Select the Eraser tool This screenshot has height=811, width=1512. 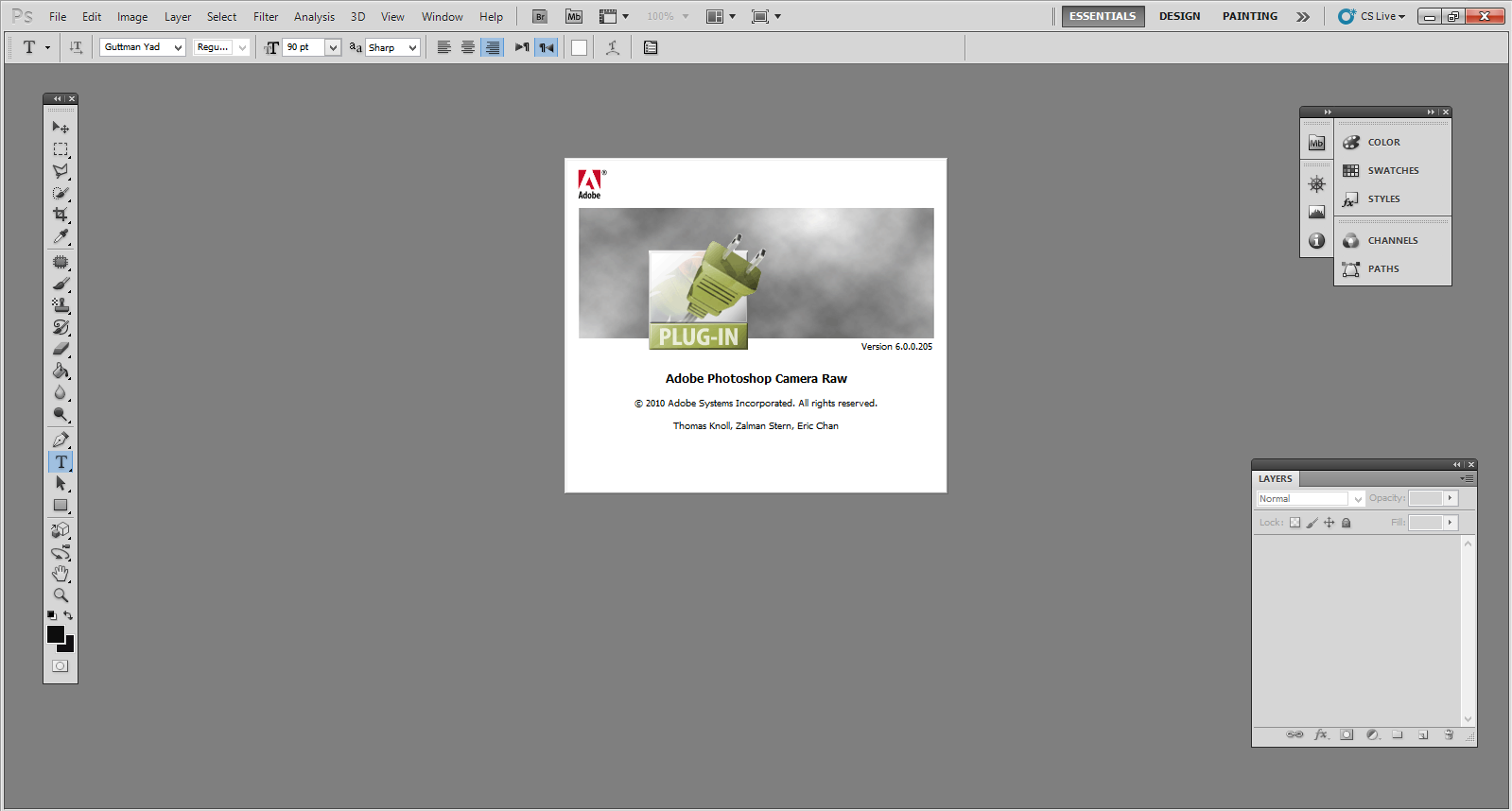click(x=61, y=349)
